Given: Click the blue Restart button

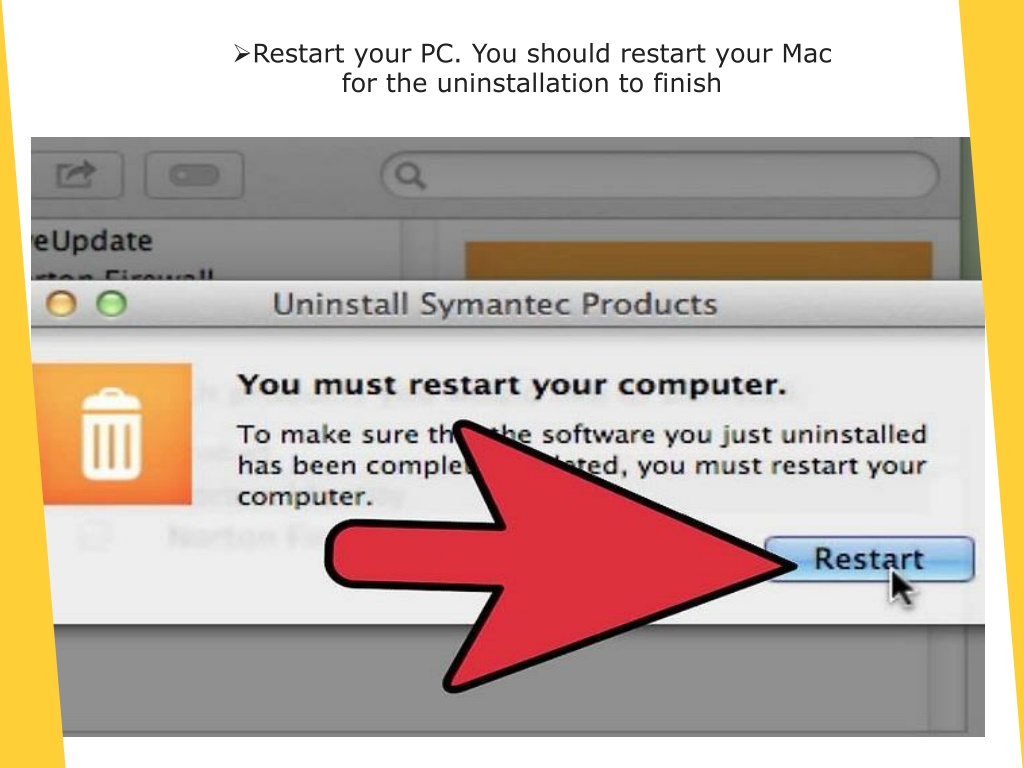Looking at the screenshot, I should pos(870,559).
